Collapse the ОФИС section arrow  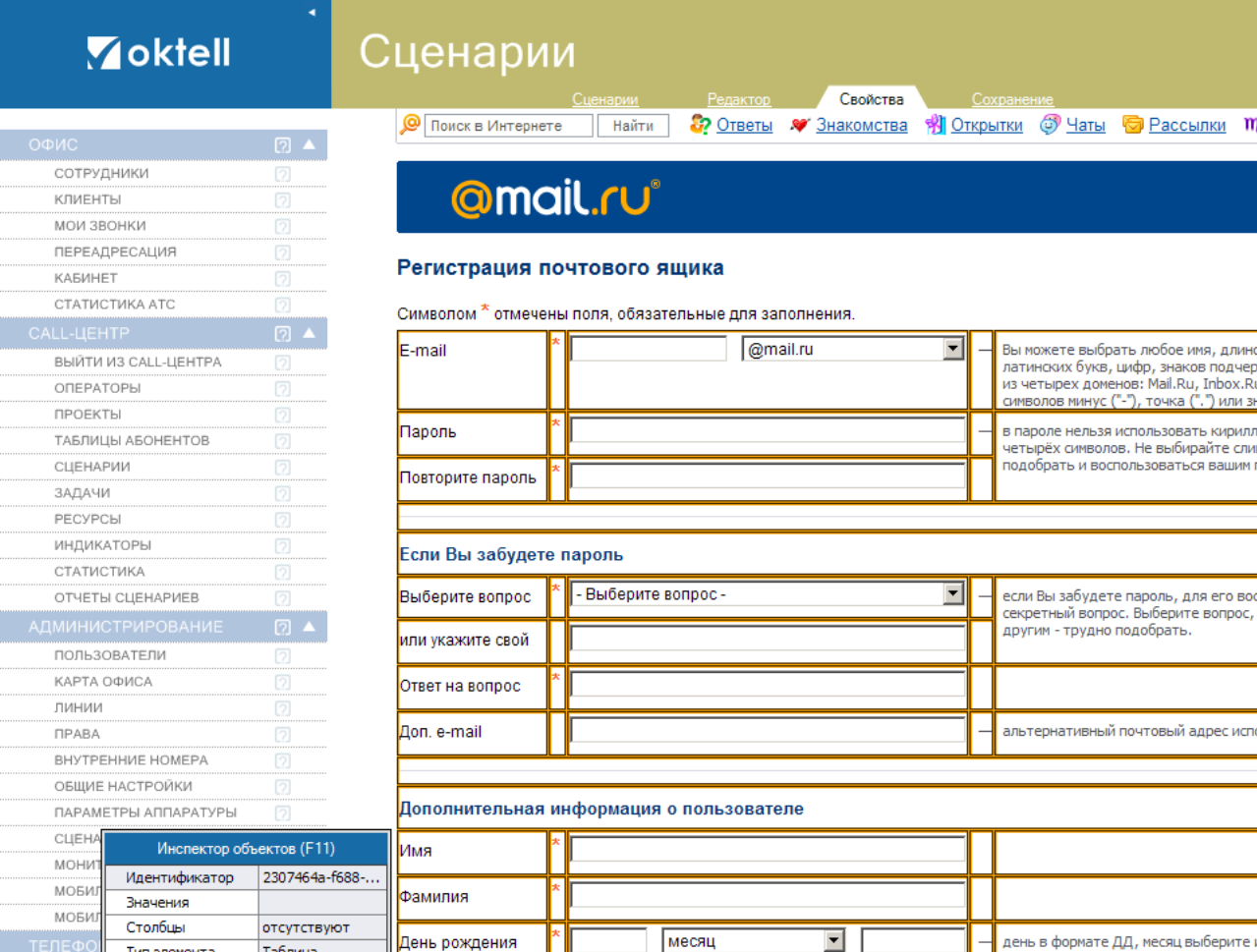[x=310, y=144]
